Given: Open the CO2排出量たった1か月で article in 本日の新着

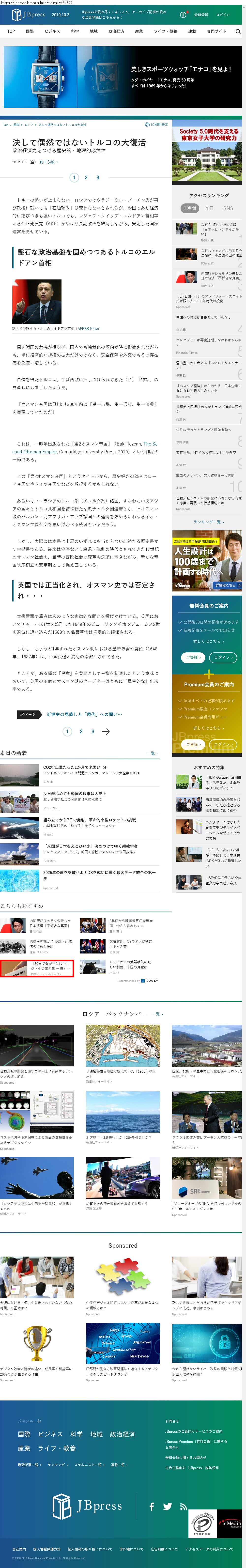Looking at the screenshot, I should pos(74,767).
